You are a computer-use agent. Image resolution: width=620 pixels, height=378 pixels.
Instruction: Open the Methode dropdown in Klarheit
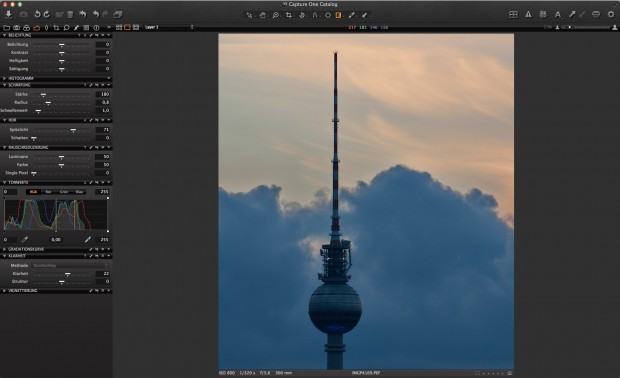point(70,266)
